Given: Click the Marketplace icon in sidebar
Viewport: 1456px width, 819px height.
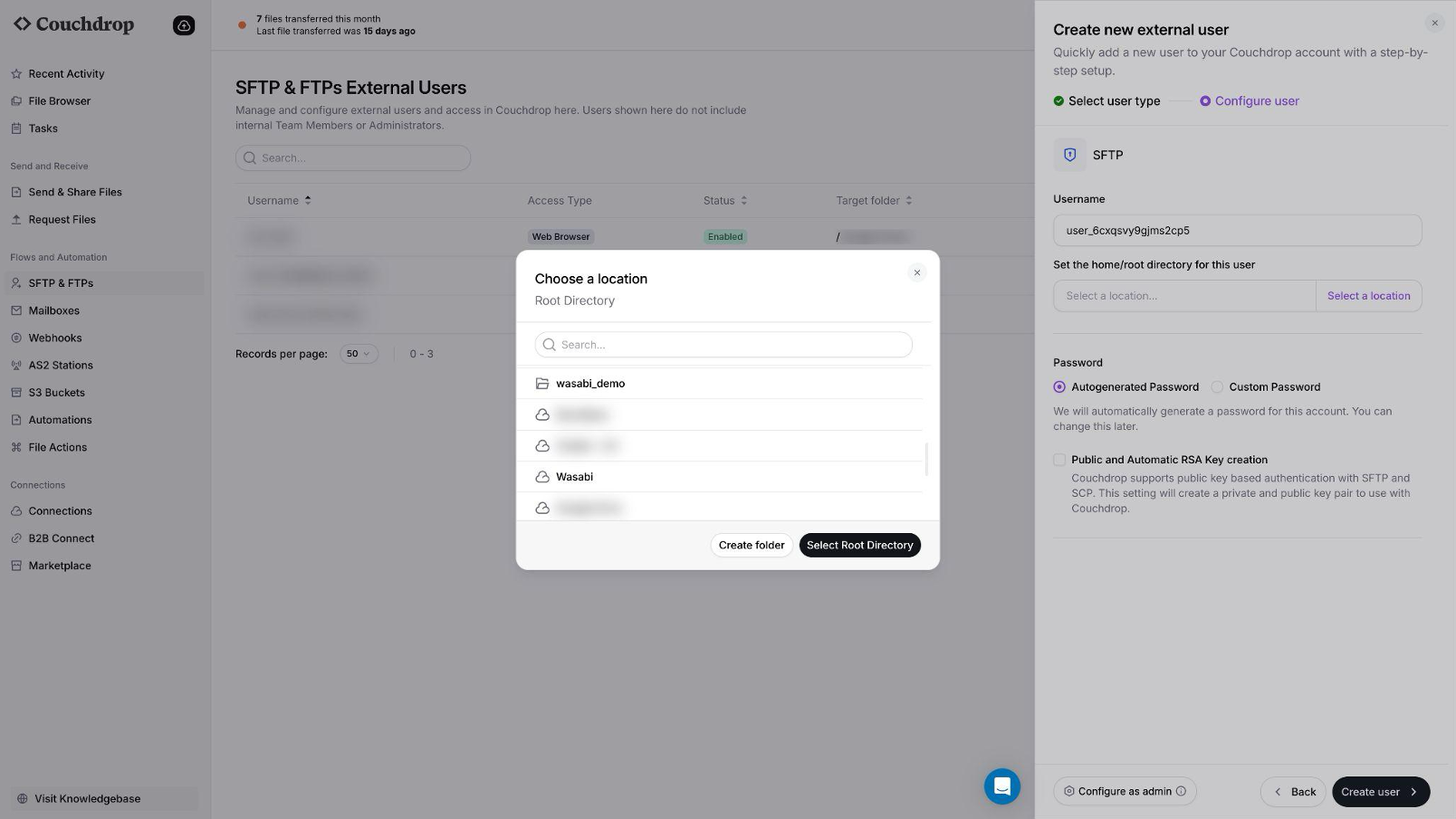Looking at the screenshot, I should click(x=16, y=566).
